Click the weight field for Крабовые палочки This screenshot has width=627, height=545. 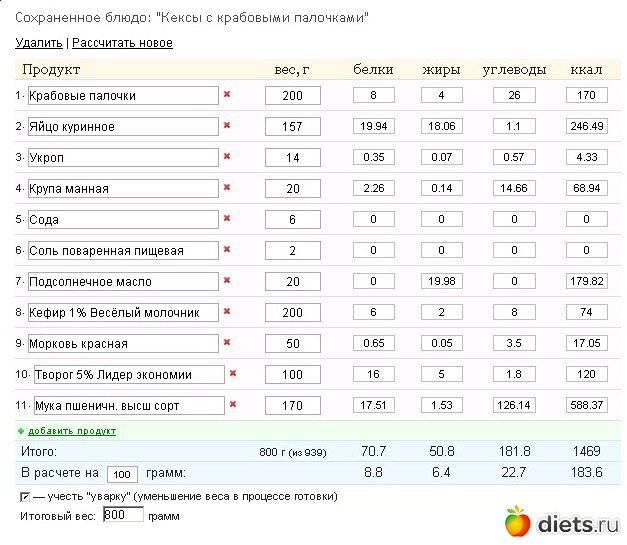[x=291, y=96]
